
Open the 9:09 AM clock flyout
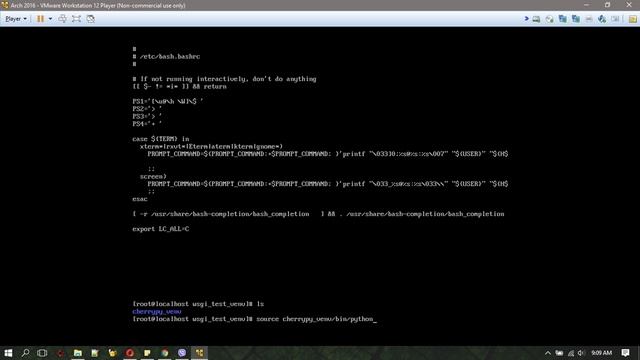pyautogui.click(x=602, y=353)
